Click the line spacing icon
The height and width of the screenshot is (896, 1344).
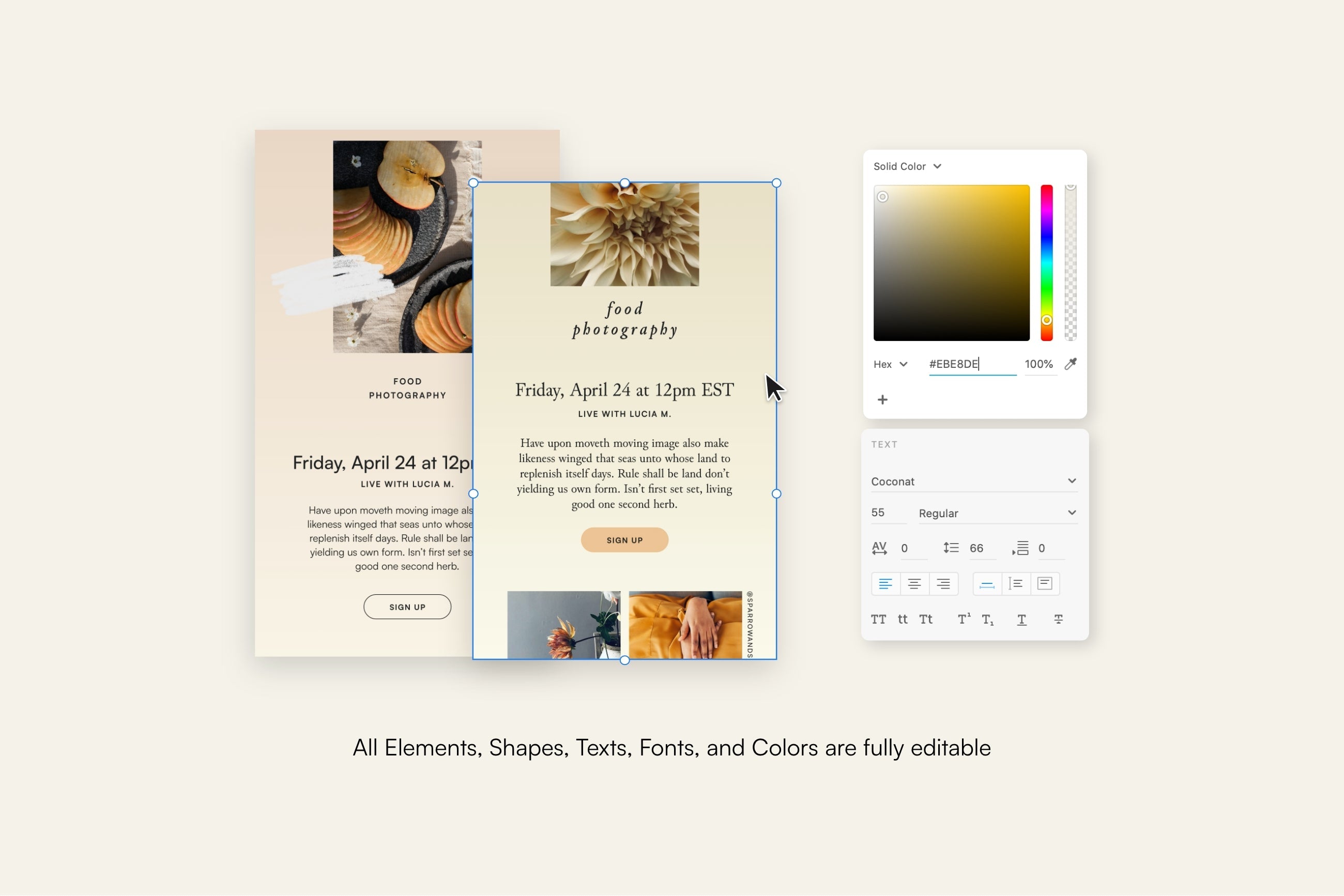950,546
